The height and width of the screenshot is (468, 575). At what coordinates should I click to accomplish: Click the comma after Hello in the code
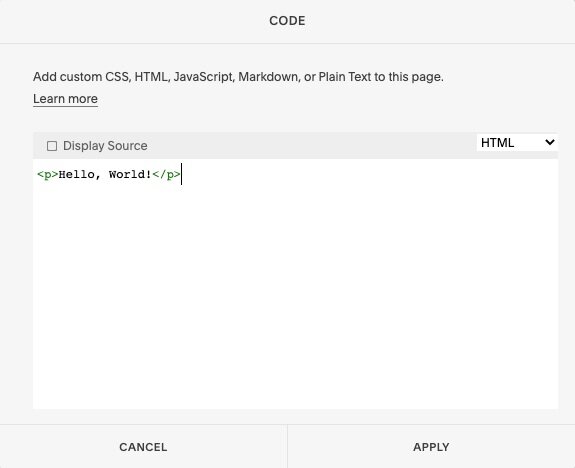coord(98,178)
